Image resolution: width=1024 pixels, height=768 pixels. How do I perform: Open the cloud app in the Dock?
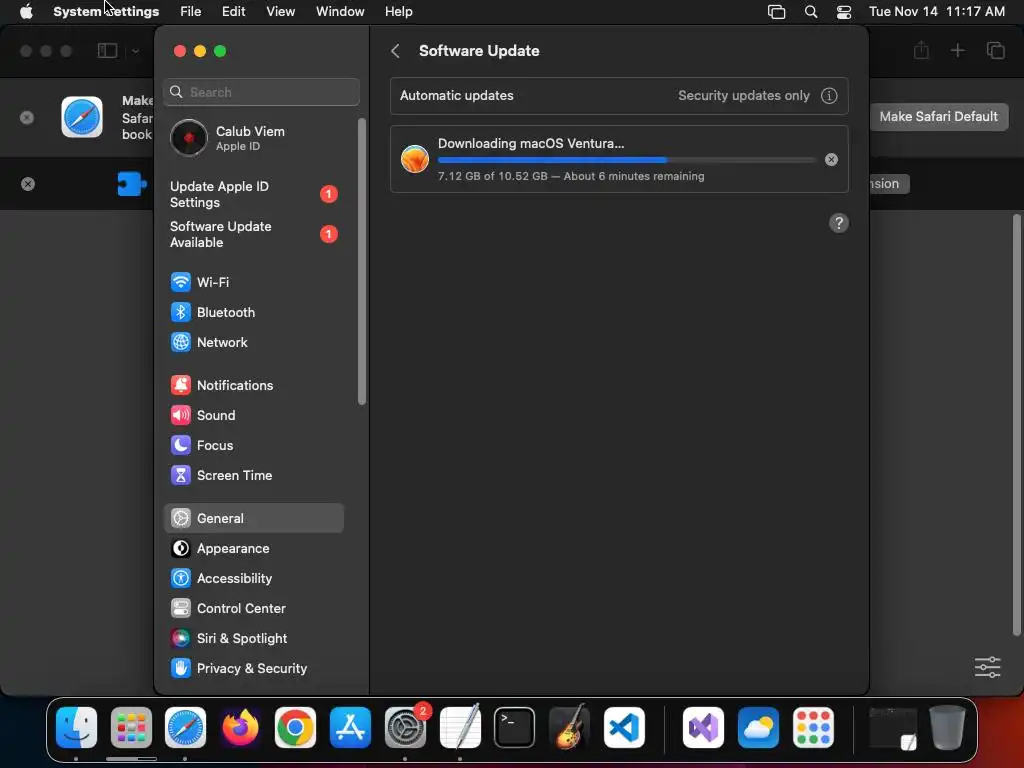tap(758, 728)
